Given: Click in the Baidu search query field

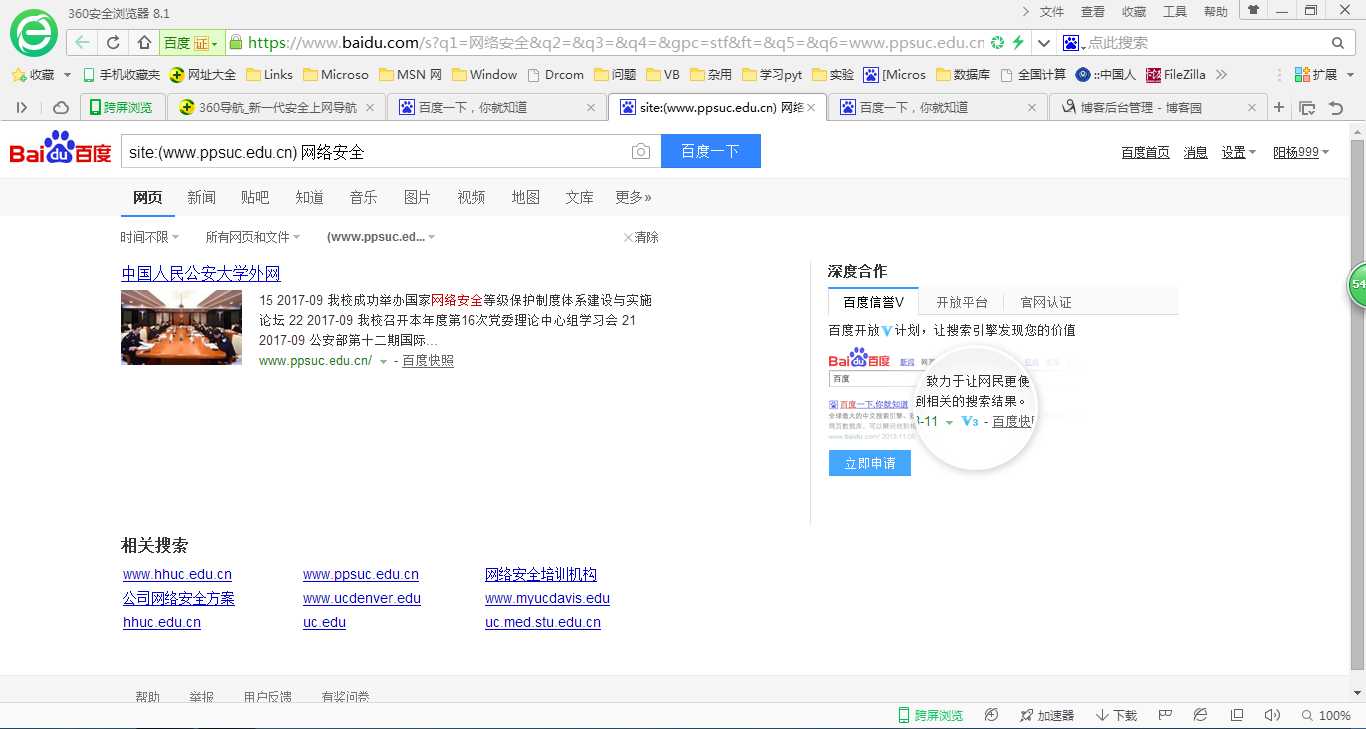Looking at the screenshot, I should tap(375, 151).
